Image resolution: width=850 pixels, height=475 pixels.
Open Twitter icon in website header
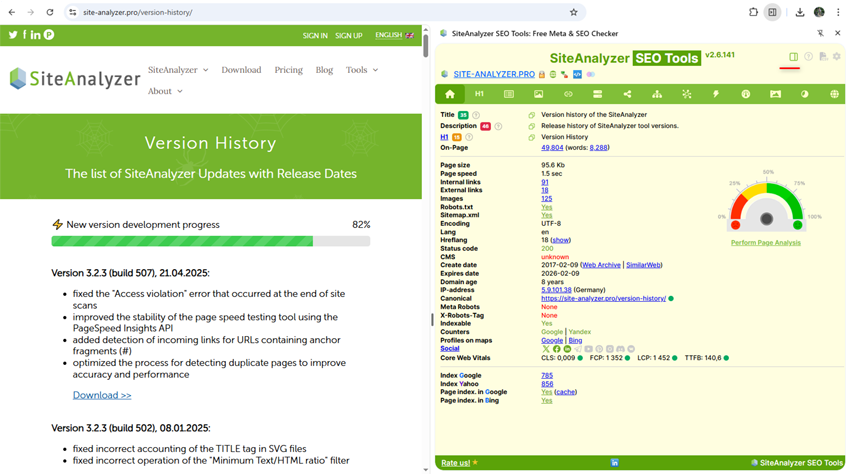click(x=13, y=35)
